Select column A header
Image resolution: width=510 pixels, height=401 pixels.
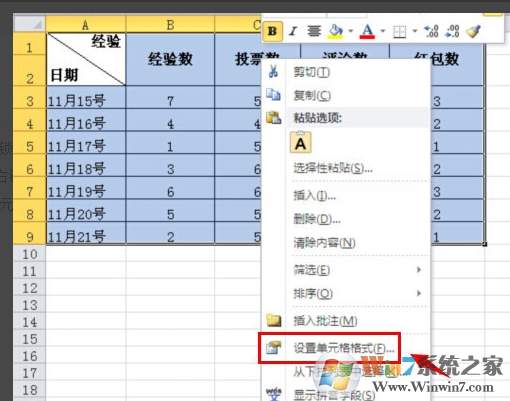pyautogui.click(x=86, y=24)
